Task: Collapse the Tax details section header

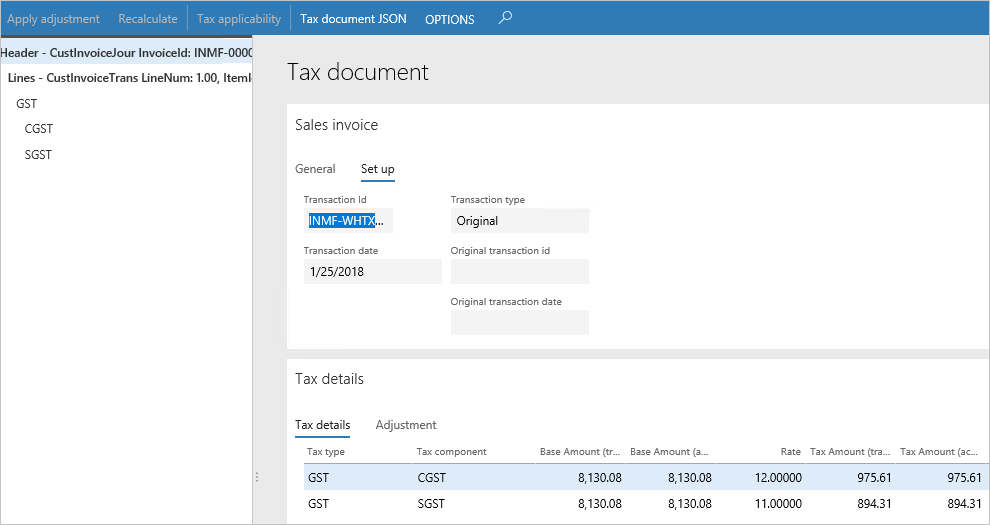Action: click(x=329, y=379)
